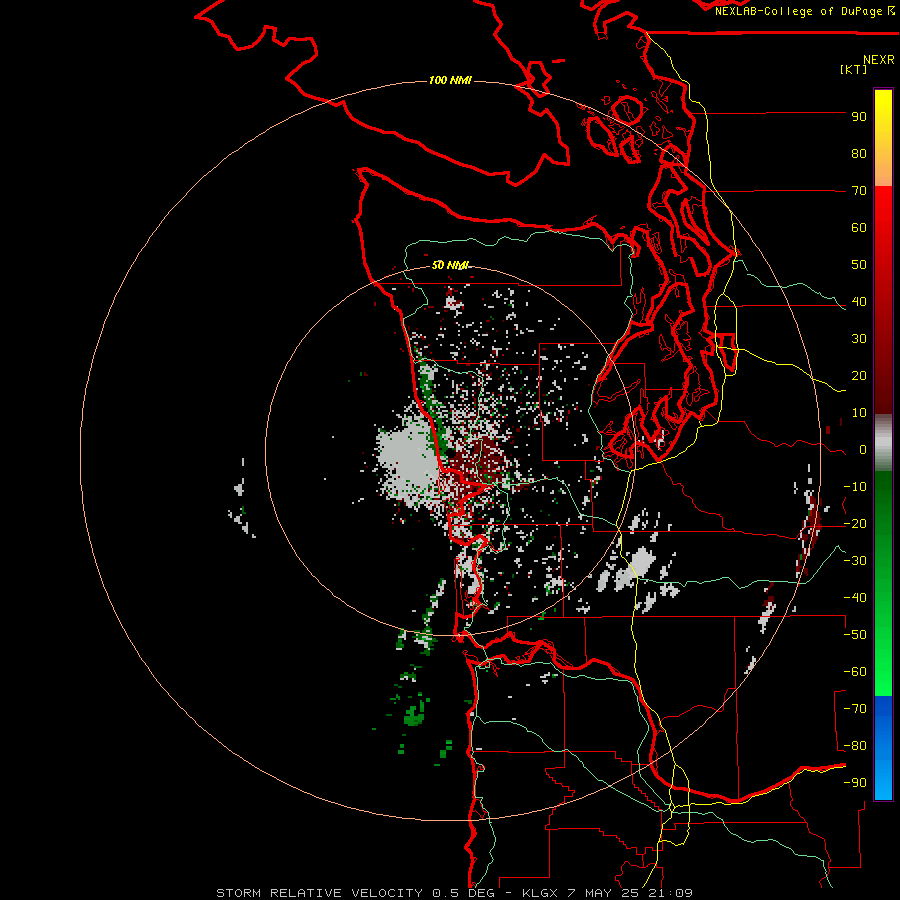Click the KT units label above color scale
Screen dimensions: 900x900
click(x=854, y=69)
